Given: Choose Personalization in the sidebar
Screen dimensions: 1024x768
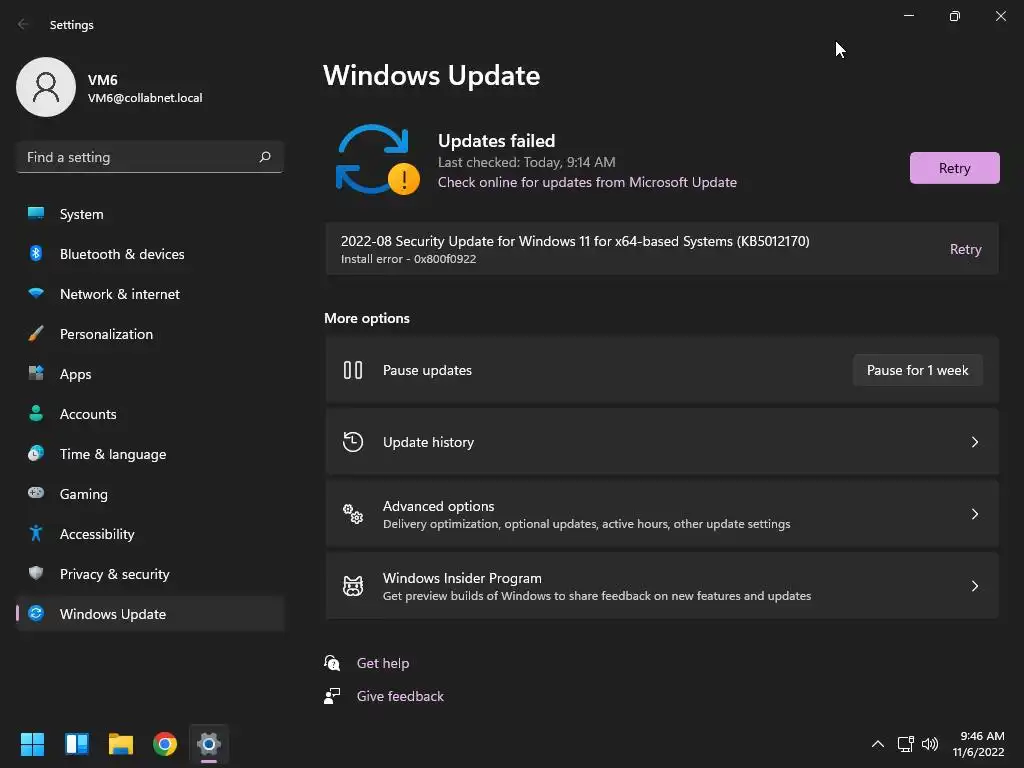Looking at the screenshot, I should coord(150,334).
